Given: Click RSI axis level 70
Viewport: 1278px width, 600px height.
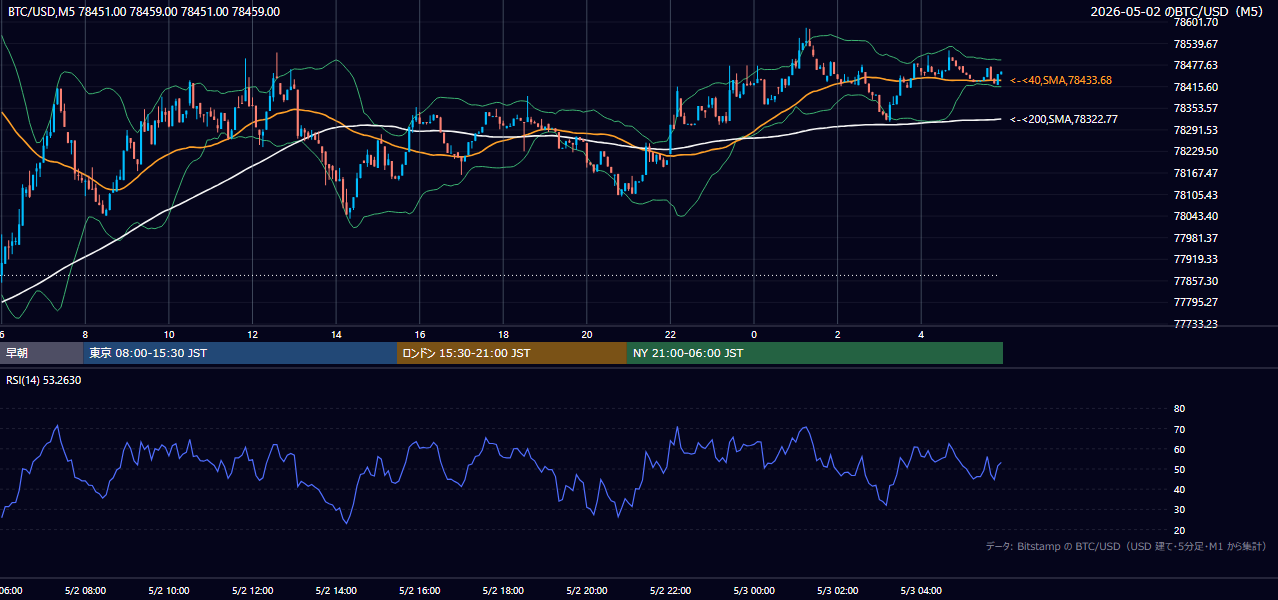Looking at the screenshot, I should point(1179,429).
